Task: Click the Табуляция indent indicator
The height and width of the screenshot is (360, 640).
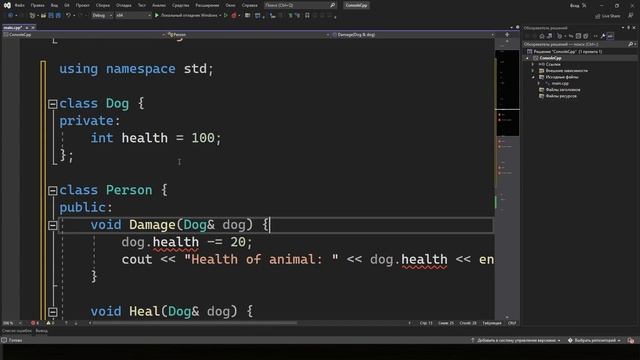Action: 492,323
